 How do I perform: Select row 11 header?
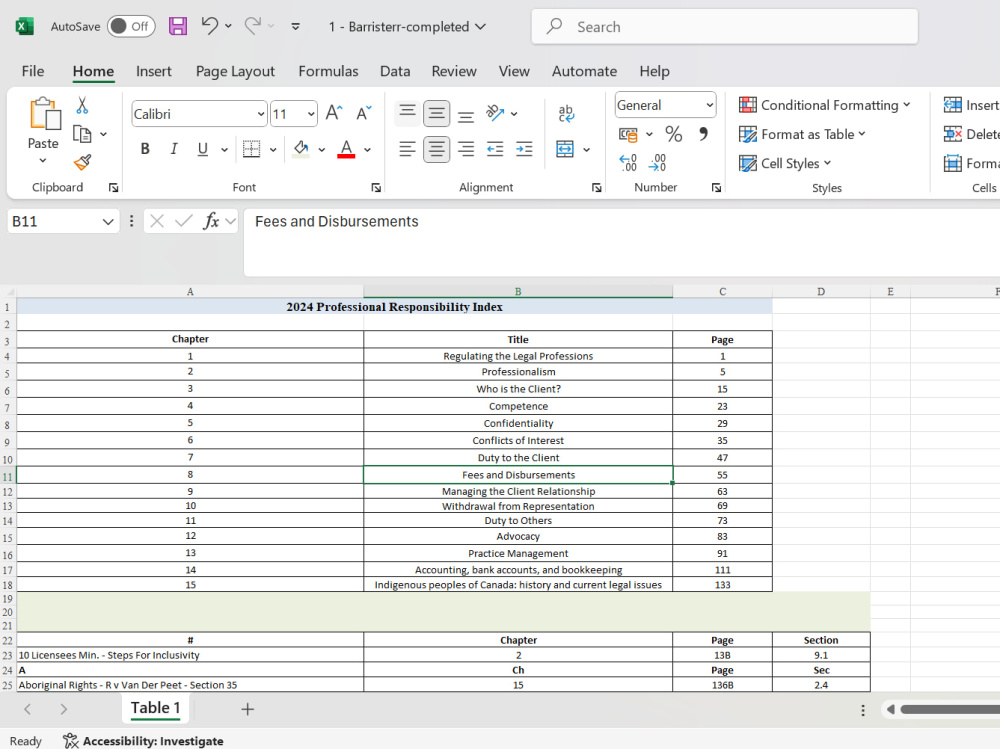tap(8, 475)
